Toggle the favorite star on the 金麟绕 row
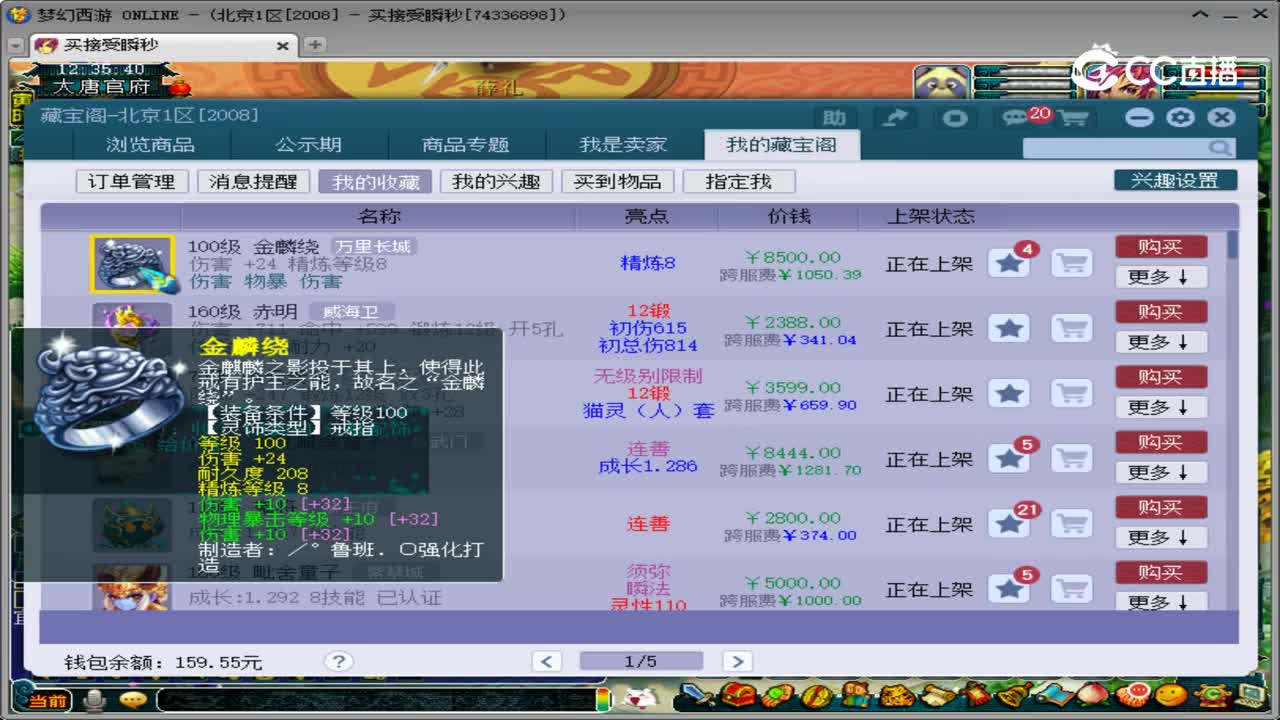Viewport: 1280px width, 720px height. 1010,264
